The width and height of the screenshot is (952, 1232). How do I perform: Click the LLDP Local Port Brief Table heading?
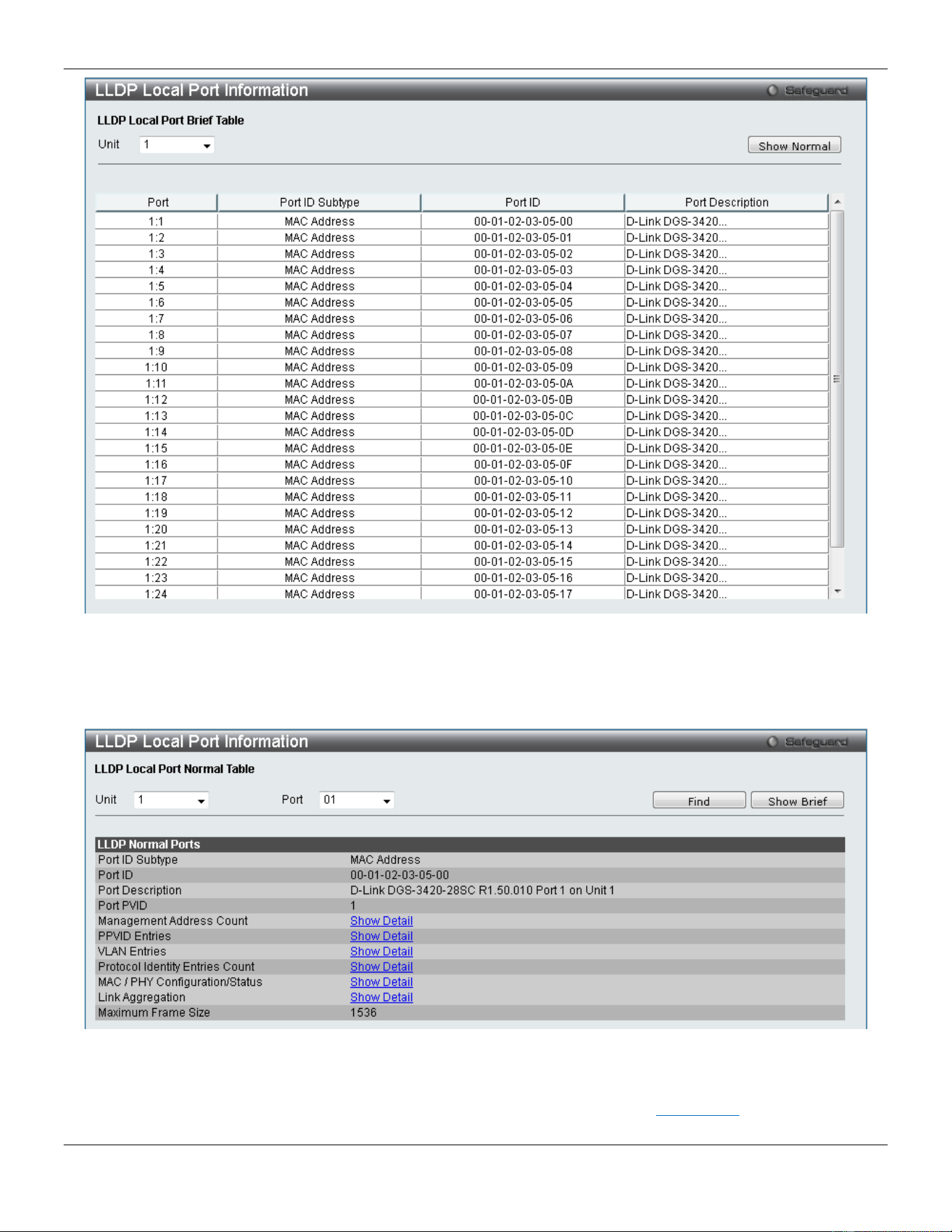171,120
